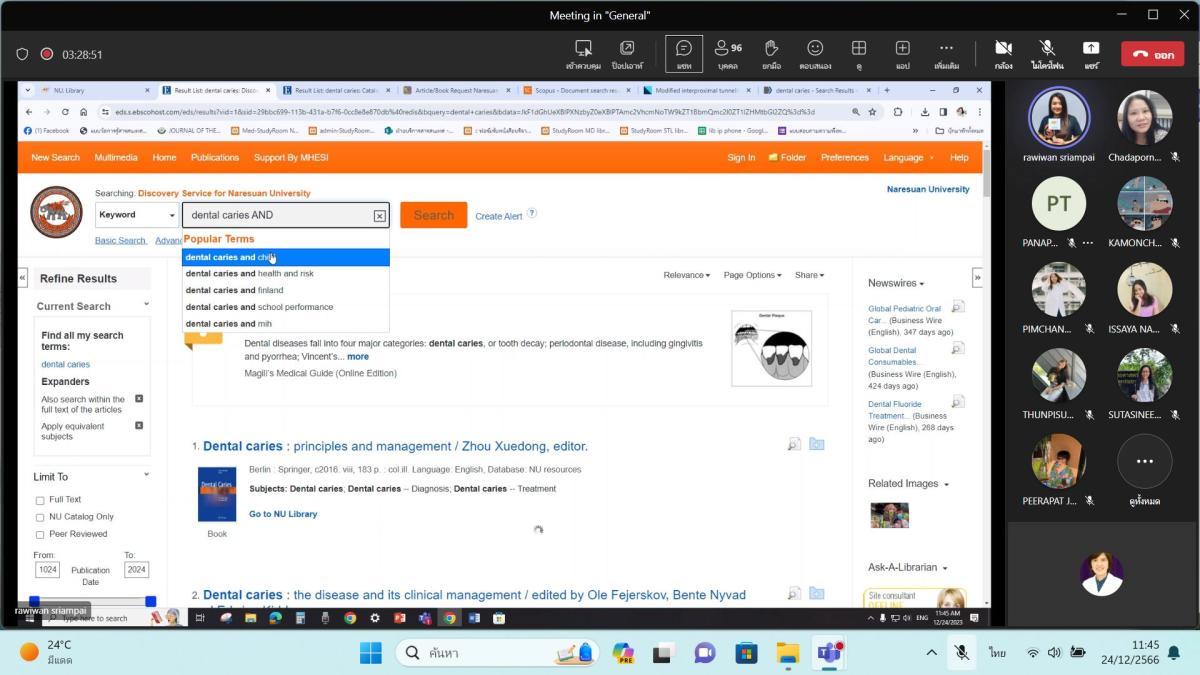Viewport: 1200px width, 675px height.
Task: Open the Windows notification bell
Action: [x=1174, y=653]
